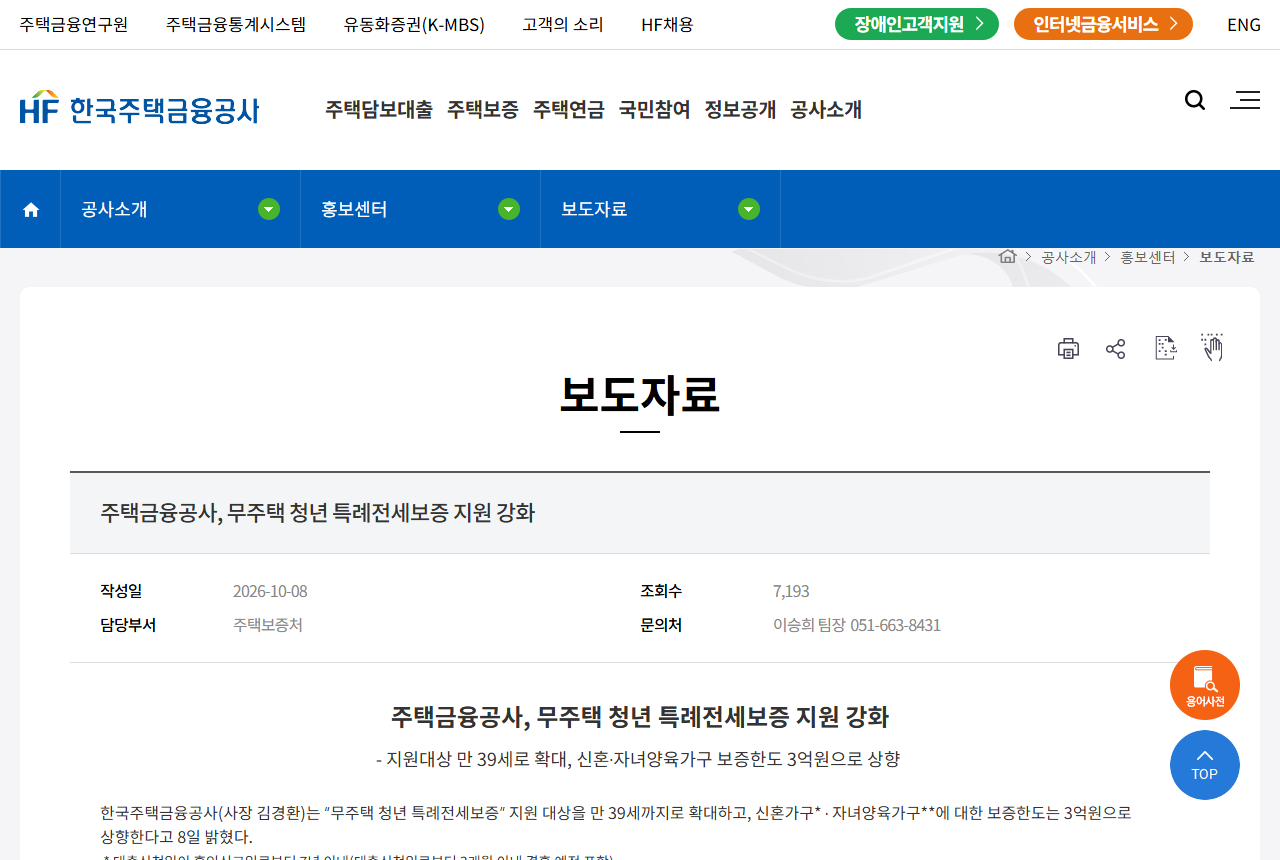This screenshot has height=860, width=1280.
Task: Open the hamburger full menu icon
Action: click(x=1245, y=100)
